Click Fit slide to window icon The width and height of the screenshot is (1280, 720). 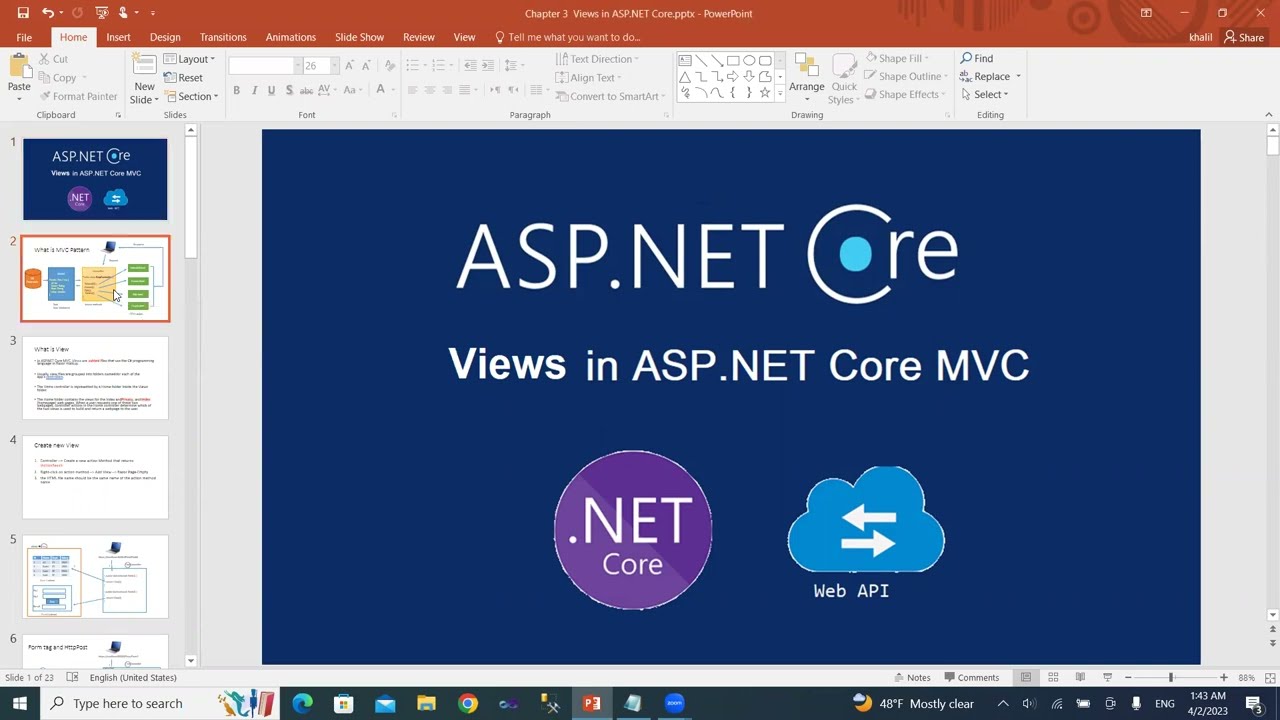tap(1269, 677)
